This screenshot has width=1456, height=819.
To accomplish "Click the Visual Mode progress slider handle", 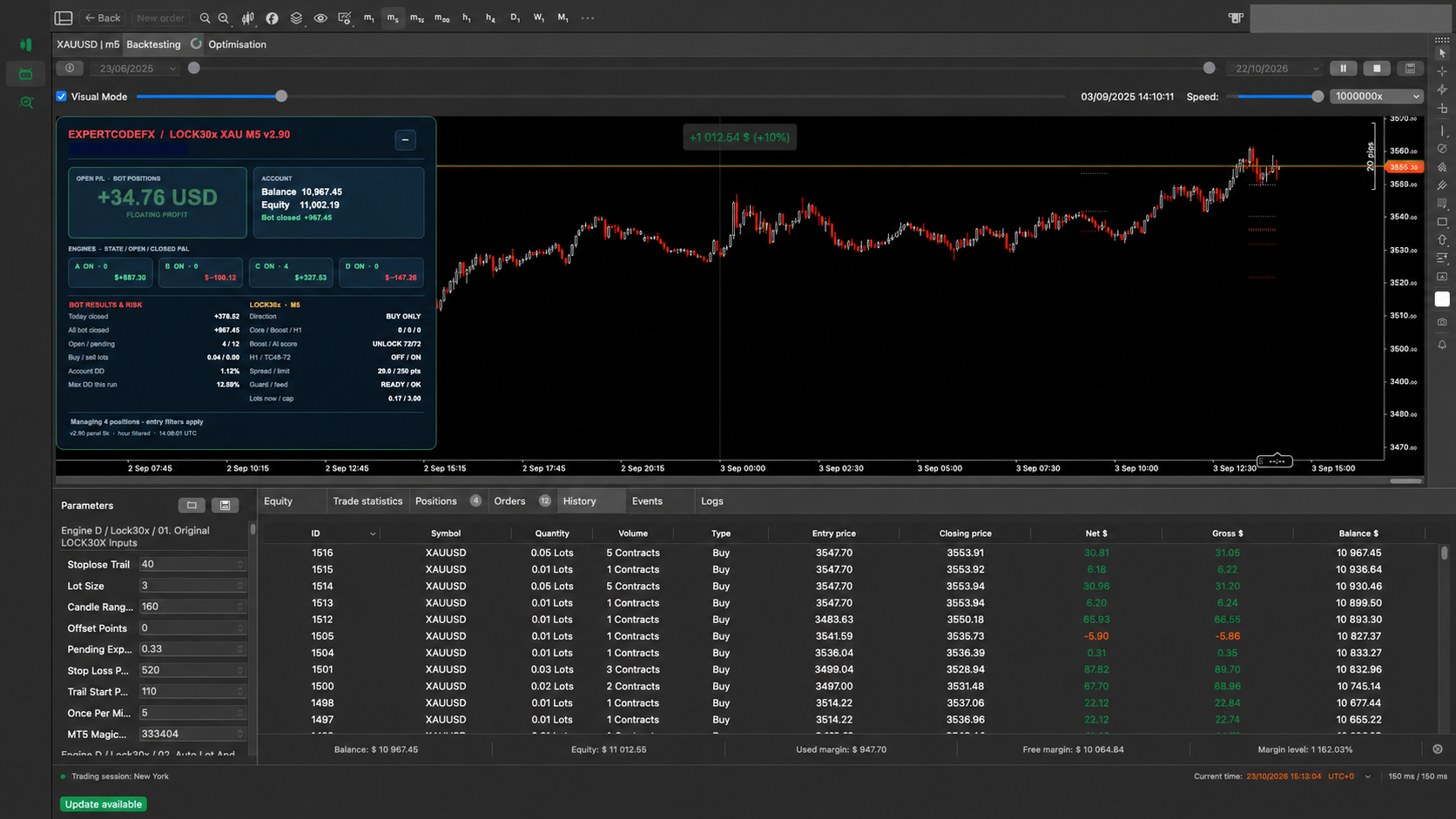I will 281,97.
